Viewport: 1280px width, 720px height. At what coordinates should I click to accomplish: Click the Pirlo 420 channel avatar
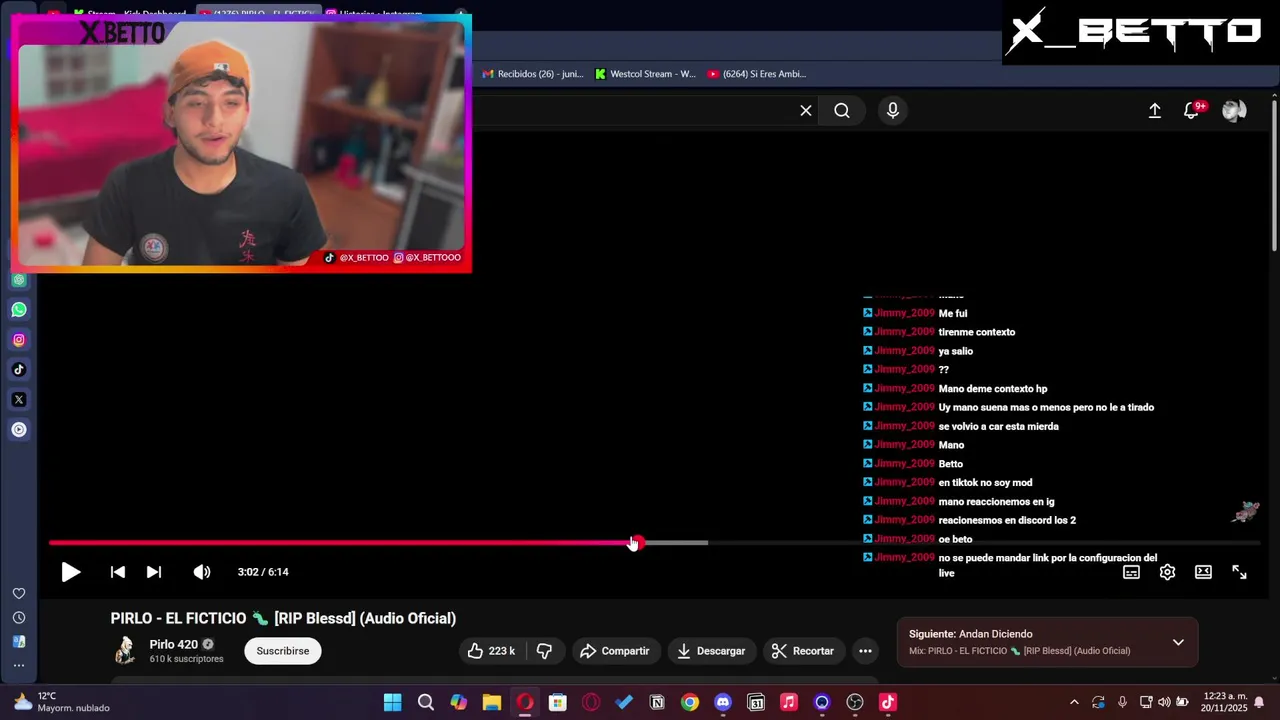click(x=125, y=651)
